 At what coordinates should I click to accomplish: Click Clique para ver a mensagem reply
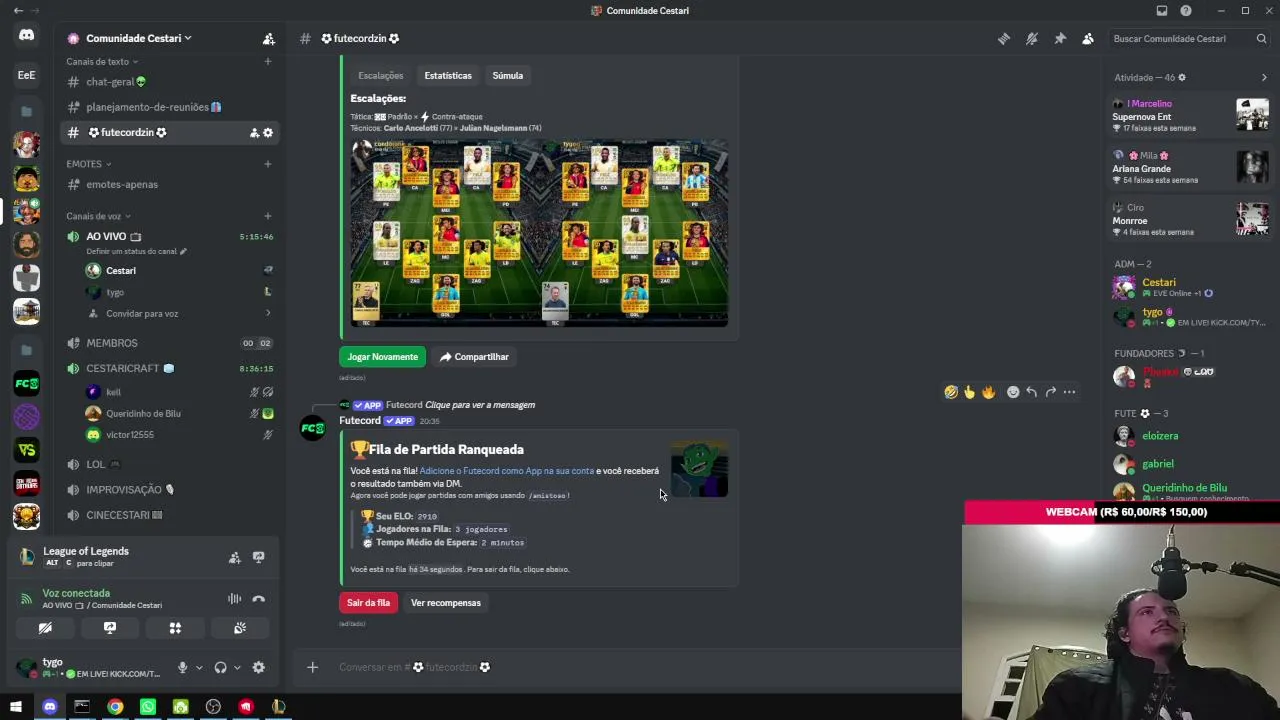click(480, 405)
